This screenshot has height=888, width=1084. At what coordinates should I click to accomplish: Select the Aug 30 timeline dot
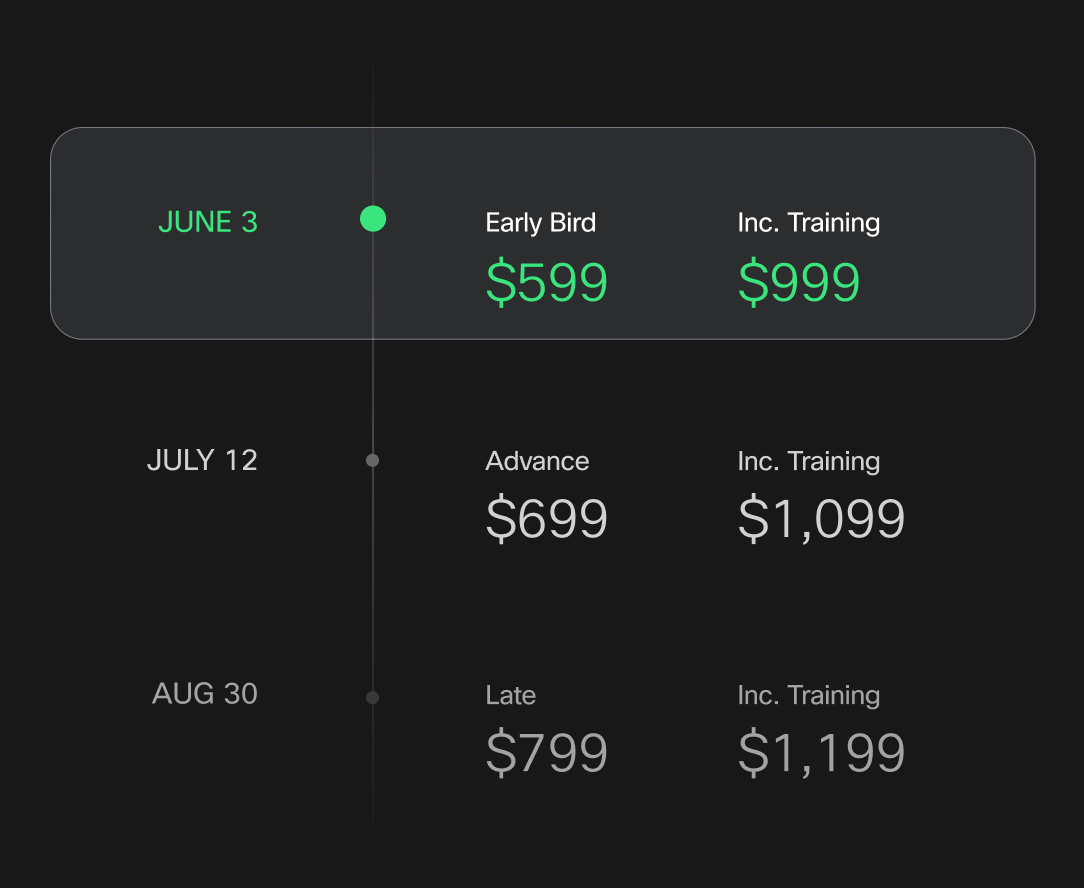tap(373, 698)
